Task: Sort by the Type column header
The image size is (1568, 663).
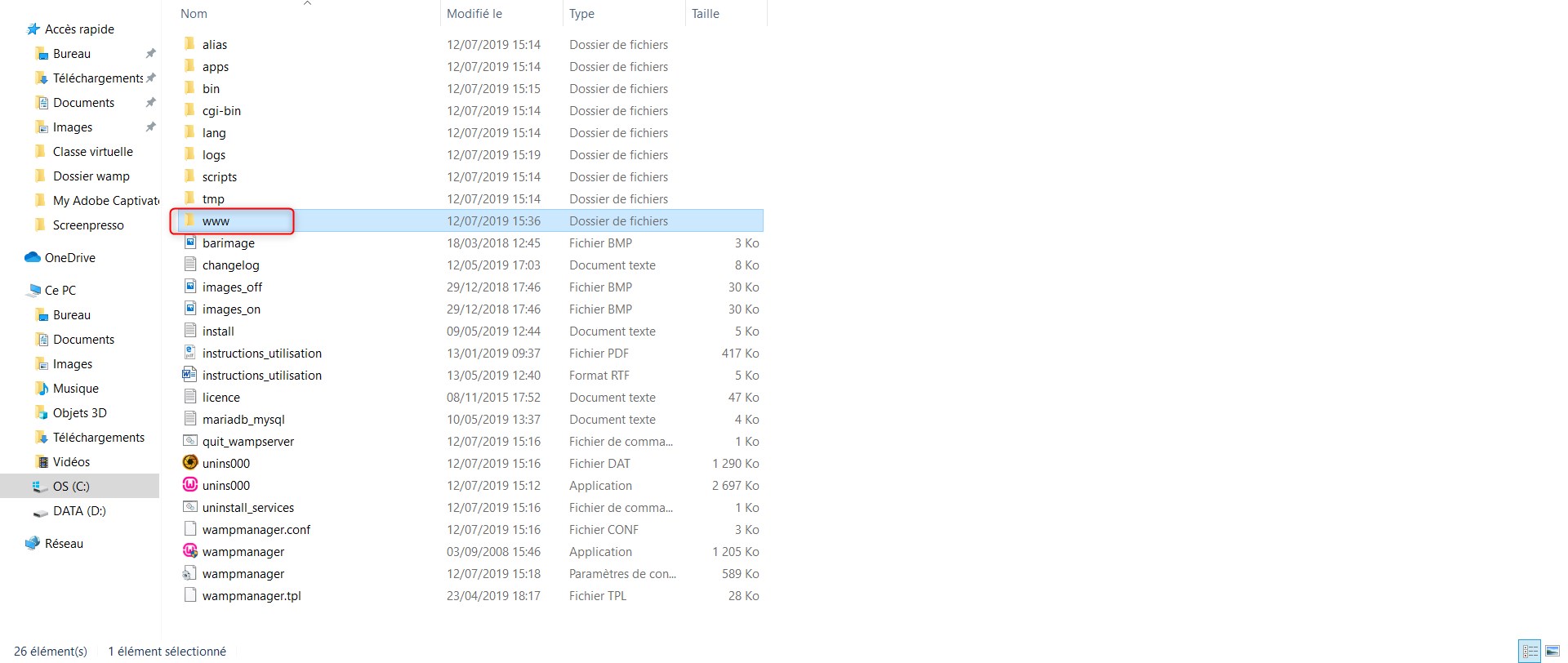Action: (x=581, y=14)
